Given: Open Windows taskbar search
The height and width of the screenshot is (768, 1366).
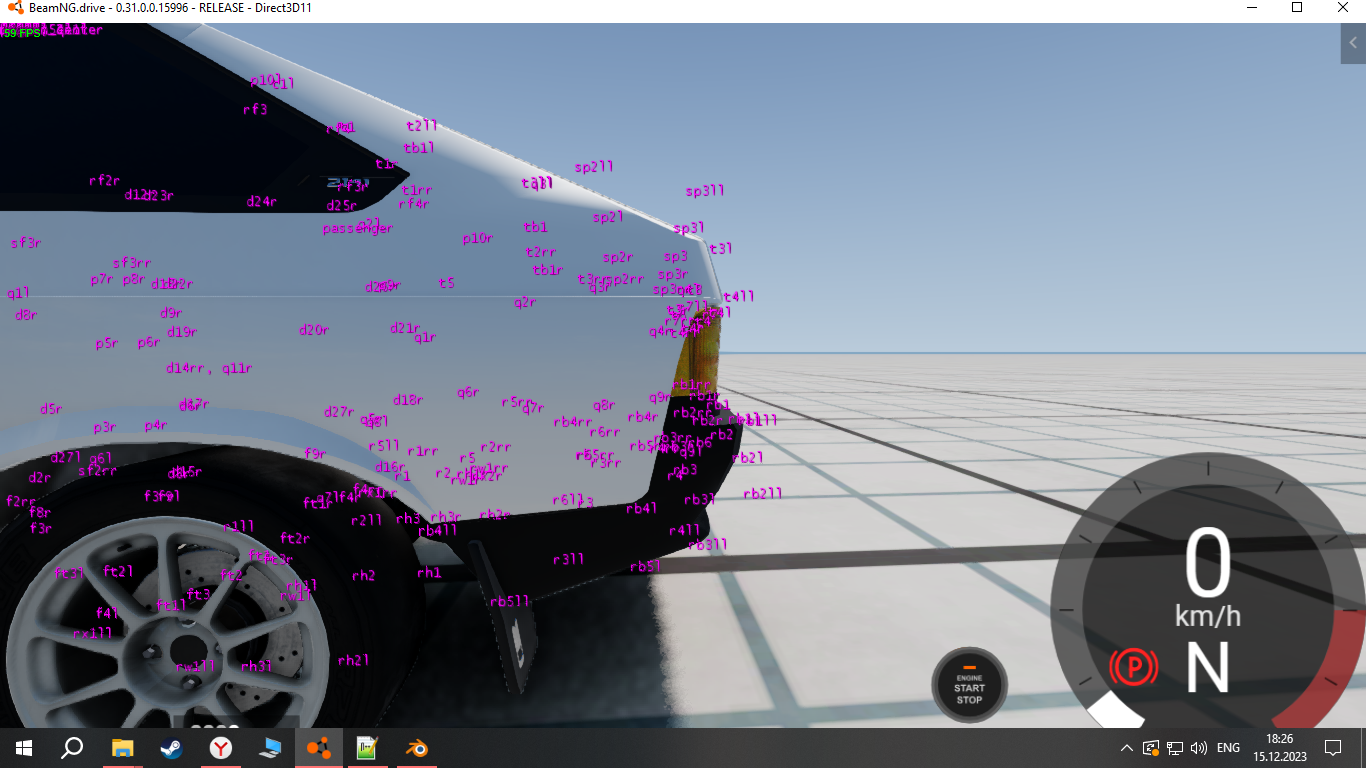Looking at the screenshot, I should tap(72, 748).
